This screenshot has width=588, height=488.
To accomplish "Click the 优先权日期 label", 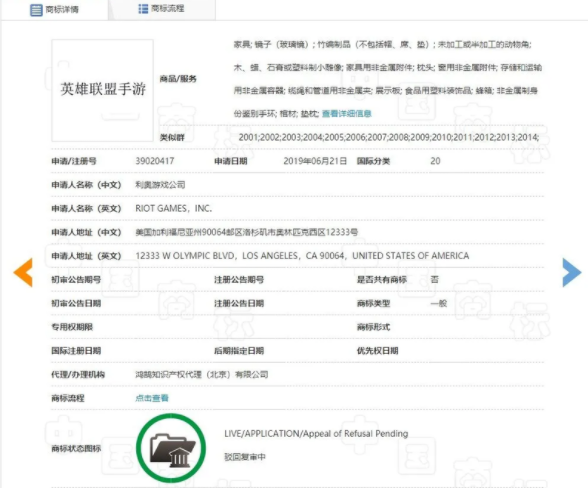I will click(377, 351).
